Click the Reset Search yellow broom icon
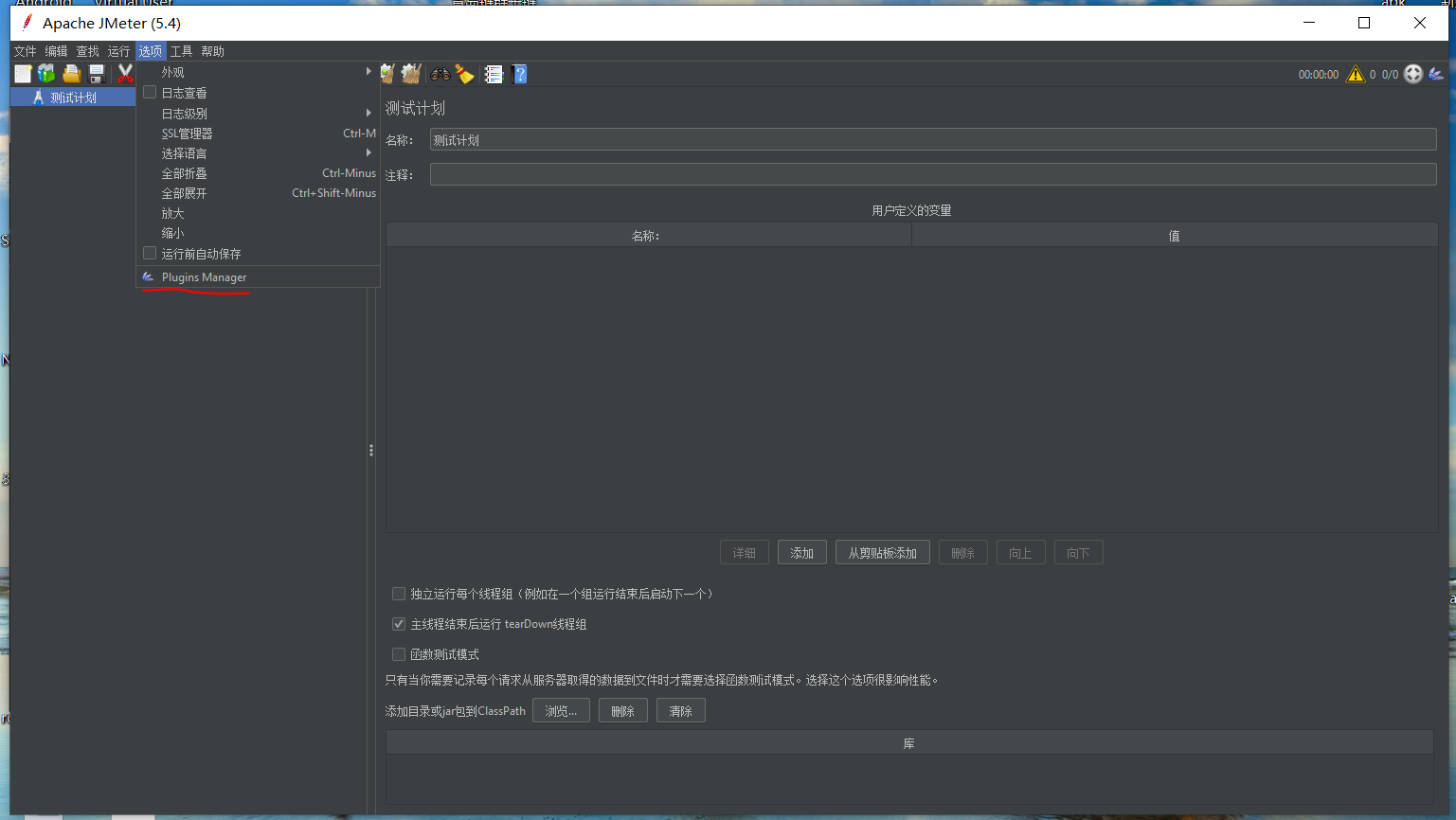The height and width of the screenshot is (820, 1456). 464,74
